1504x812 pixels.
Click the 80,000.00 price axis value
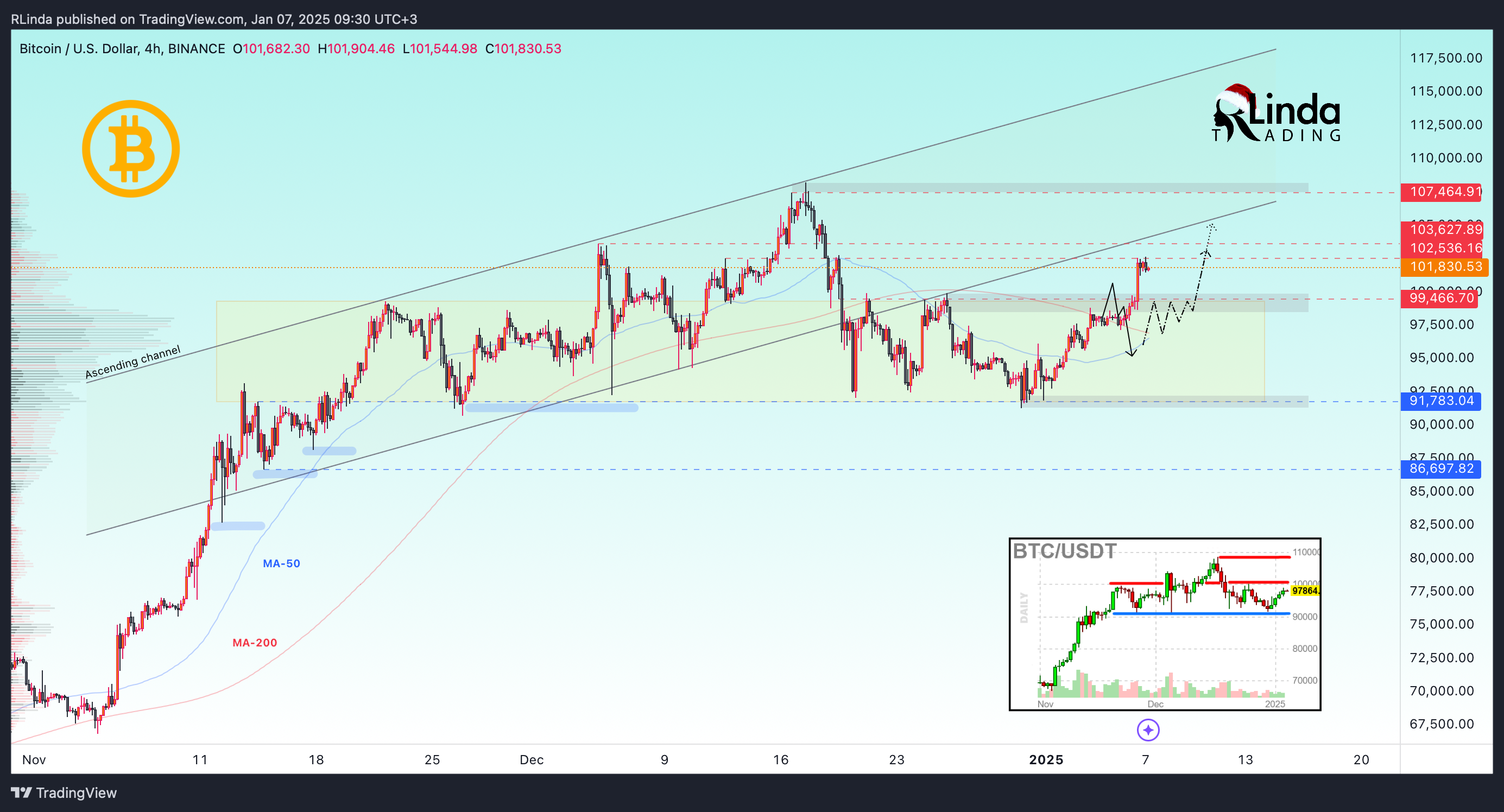[1442, 557]
